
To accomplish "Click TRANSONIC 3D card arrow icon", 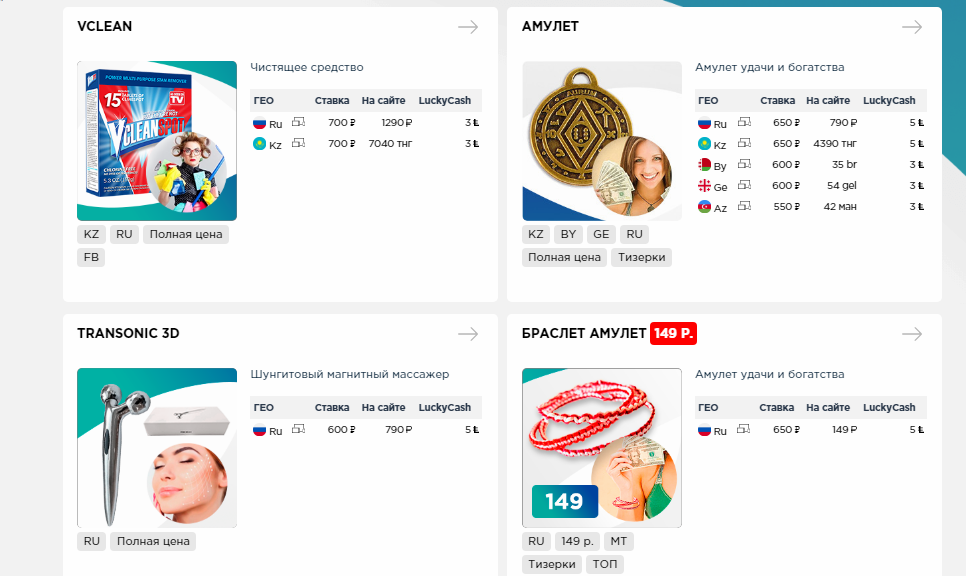I will point(468,334).
